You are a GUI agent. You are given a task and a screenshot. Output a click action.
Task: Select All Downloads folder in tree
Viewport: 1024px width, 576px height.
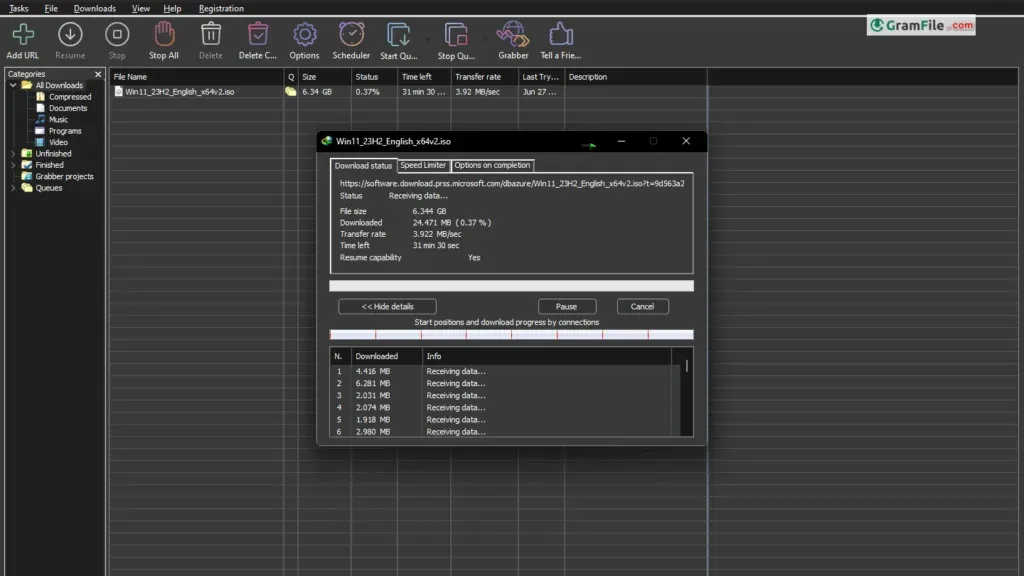(x=59, y=86)
